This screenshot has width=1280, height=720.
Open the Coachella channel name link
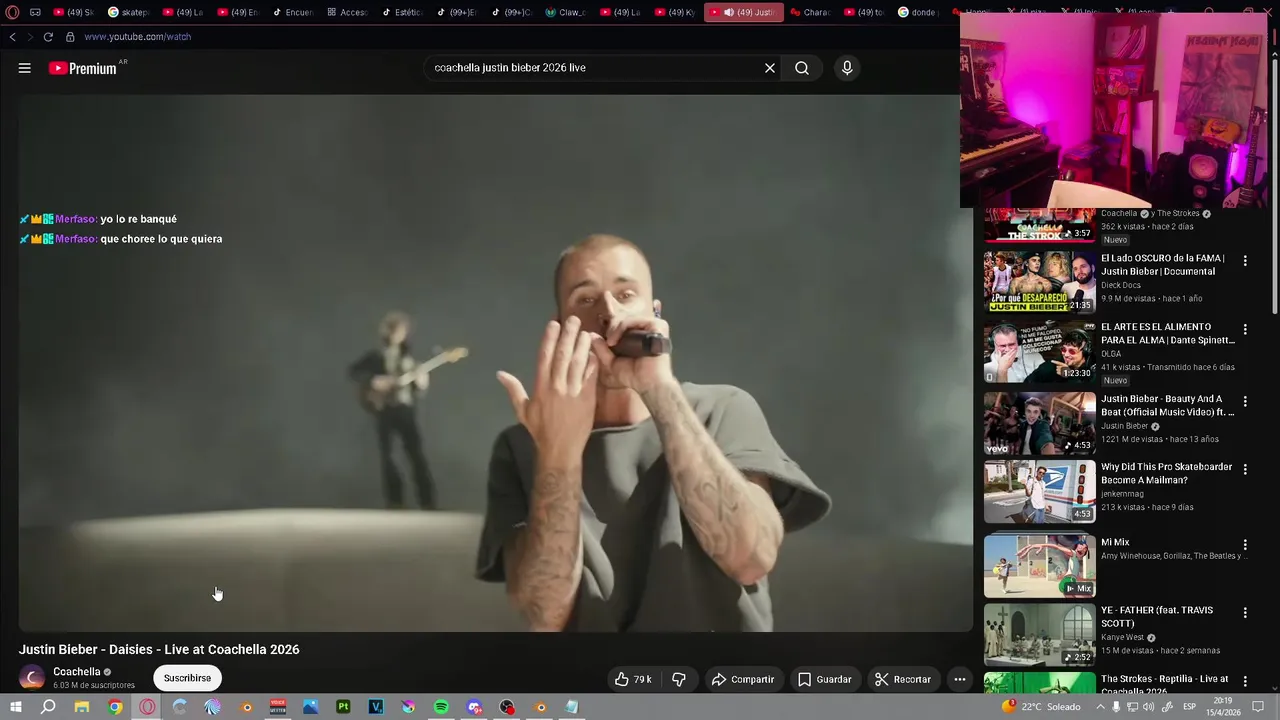77,672
